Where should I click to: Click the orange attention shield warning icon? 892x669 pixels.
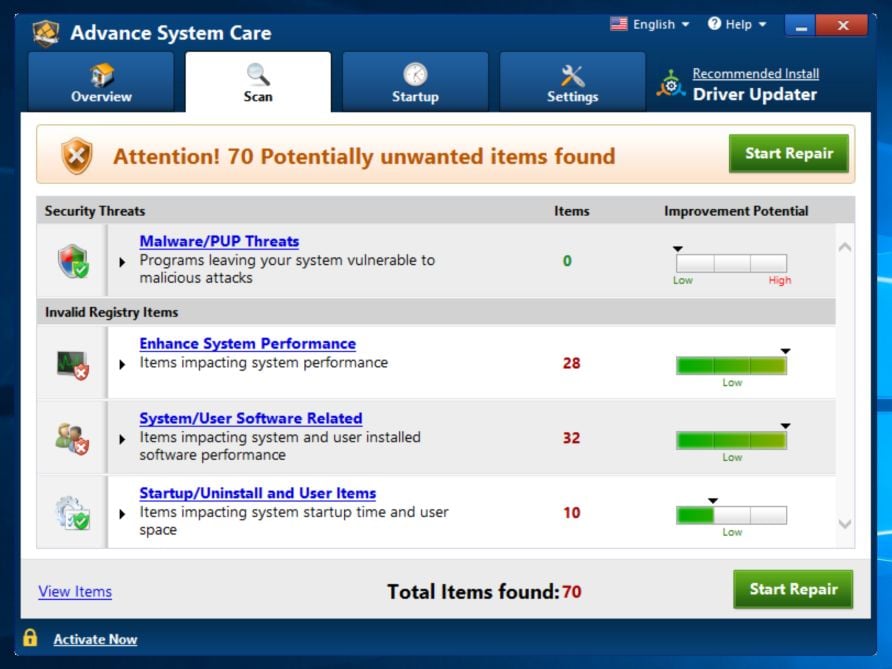pyautogui.click(x=76, y=156)
